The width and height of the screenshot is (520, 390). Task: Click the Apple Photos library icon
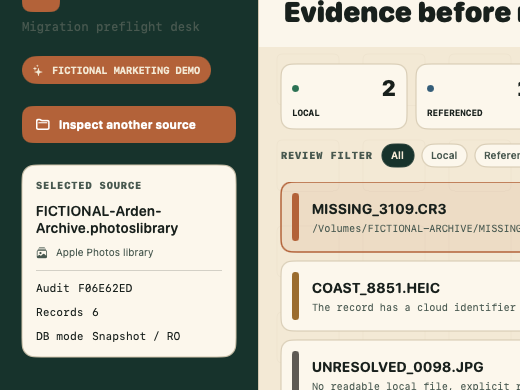pyautogui.click(x=42, y=253)
